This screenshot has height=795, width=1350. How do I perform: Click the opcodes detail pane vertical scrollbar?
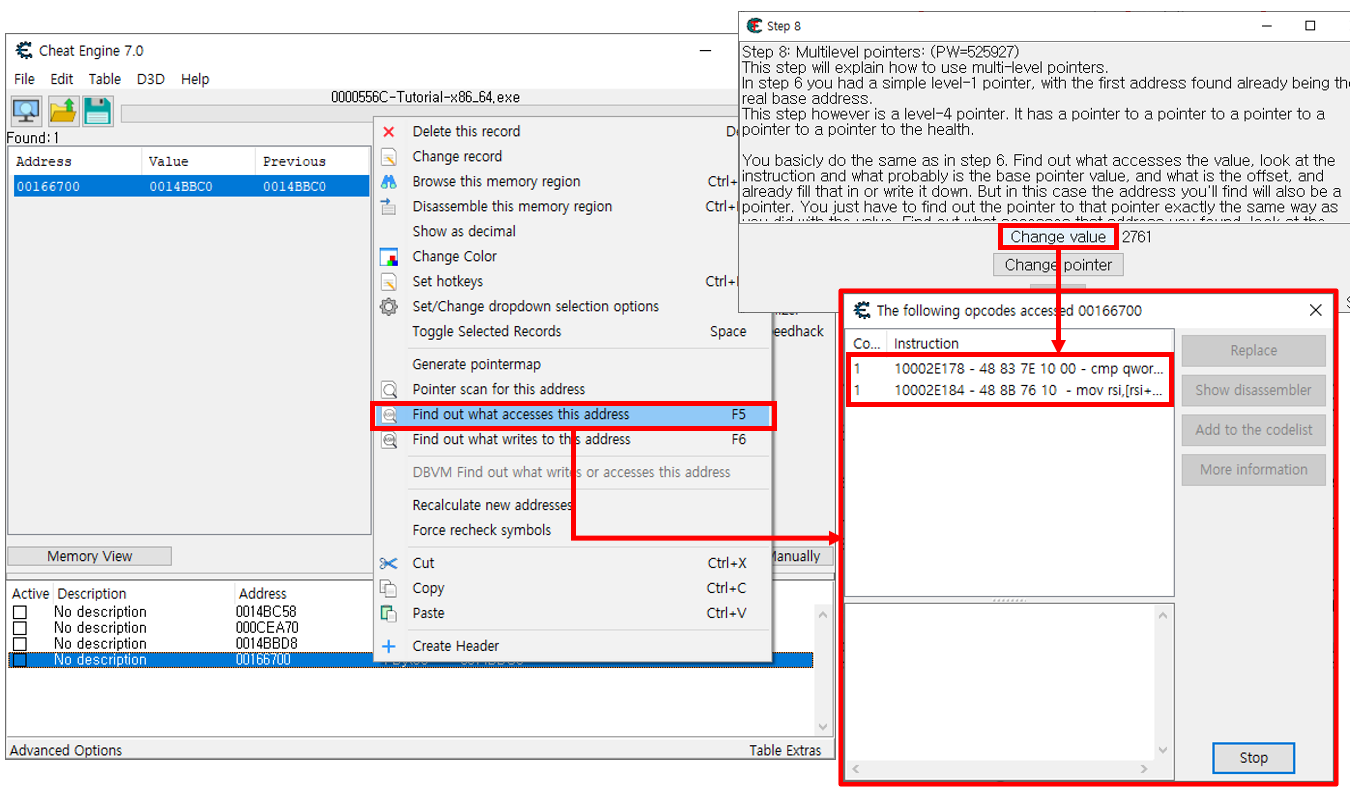point(1163,684)
